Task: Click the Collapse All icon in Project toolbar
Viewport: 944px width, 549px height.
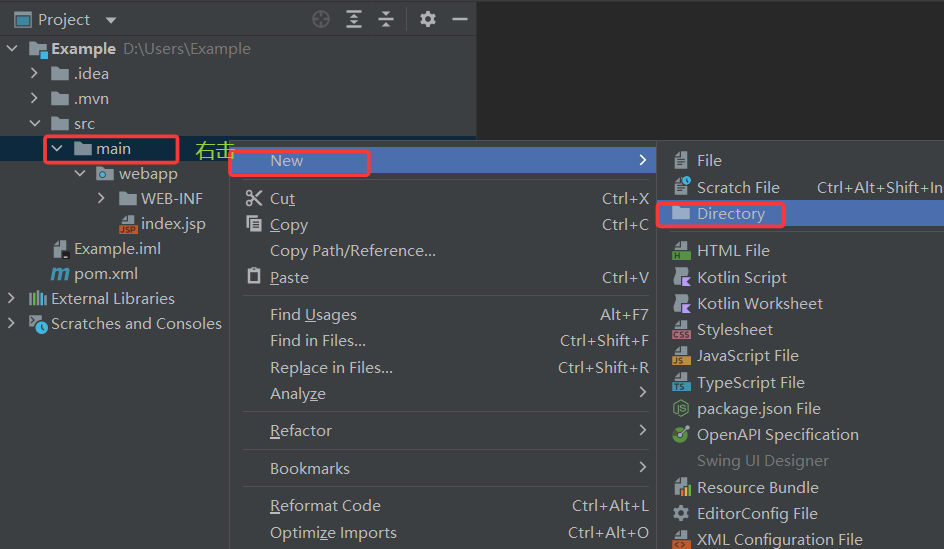Action: click(386, 19)
